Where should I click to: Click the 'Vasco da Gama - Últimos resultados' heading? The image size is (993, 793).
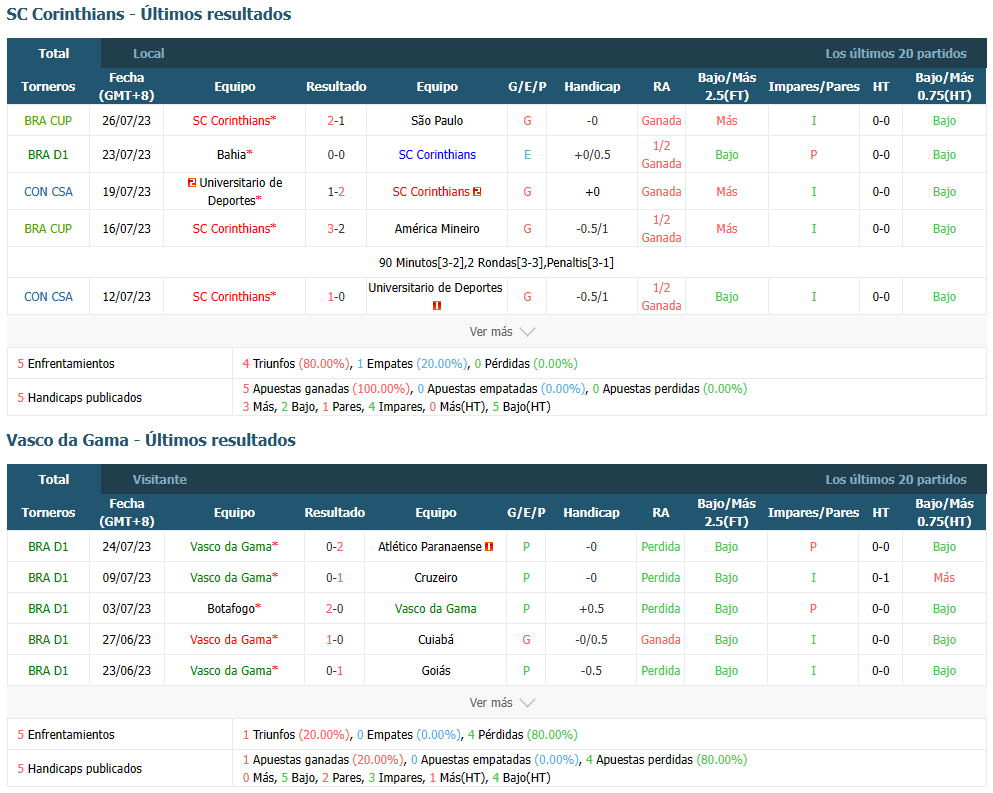pyautogui.click(x=151, y=440)
